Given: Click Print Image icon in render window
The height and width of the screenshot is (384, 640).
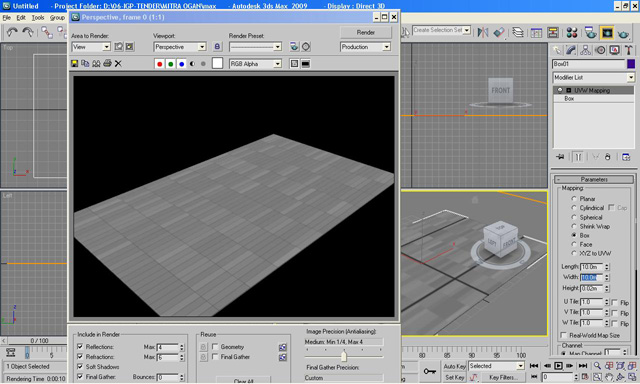Looking at the screenshot, I should coord(107,63).
